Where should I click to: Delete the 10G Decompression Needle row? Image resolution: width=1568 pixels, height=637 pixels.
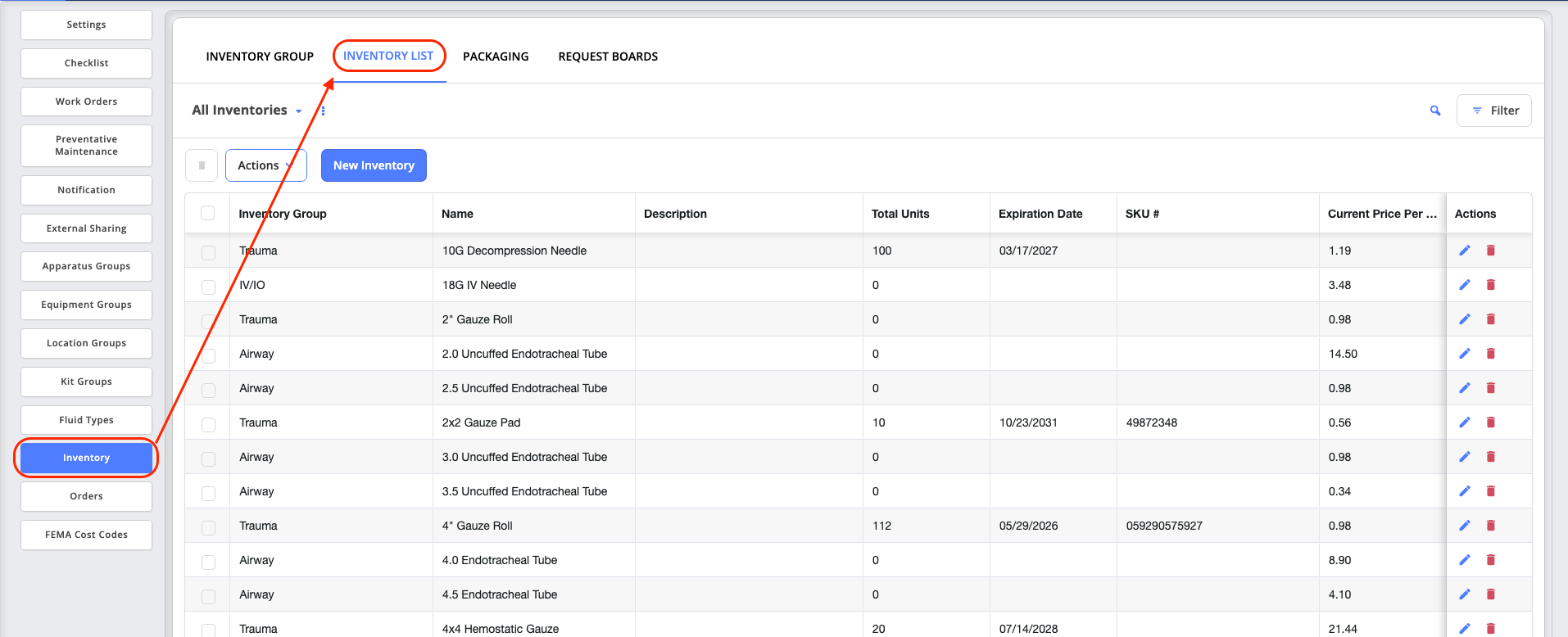(1491, 251)
